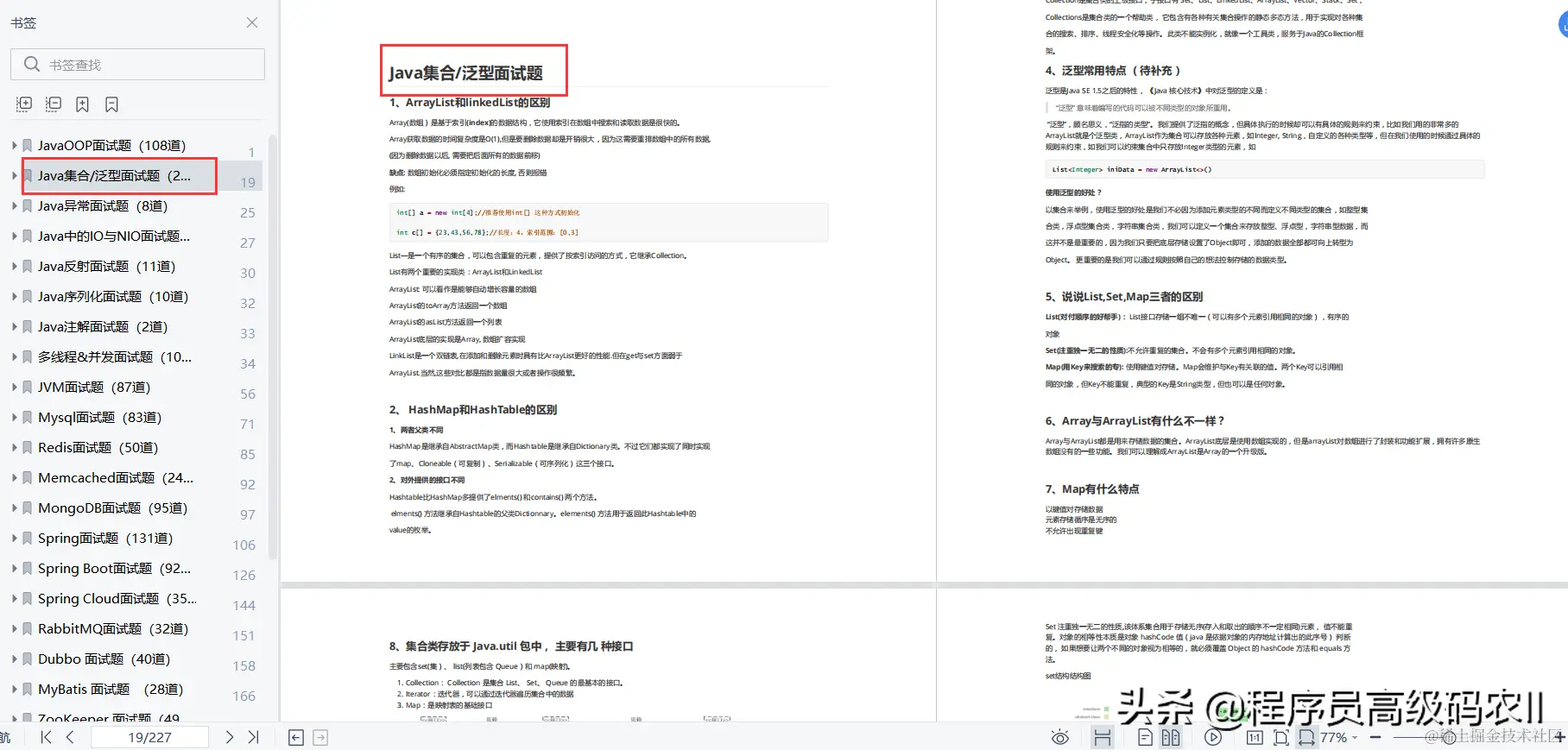Open bookmark Java序列化面试题 (10道)
The height and width of the screenshot is (750, 1568).
pyautogui.click(x=113, y=296)
